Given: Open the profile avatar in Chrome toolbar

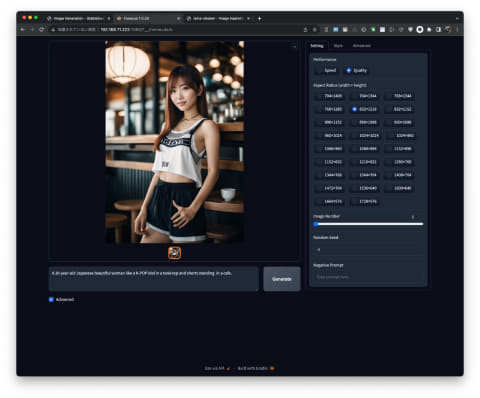Looking at the screenshot, I should pyautogui.click(x=448, y=30).
